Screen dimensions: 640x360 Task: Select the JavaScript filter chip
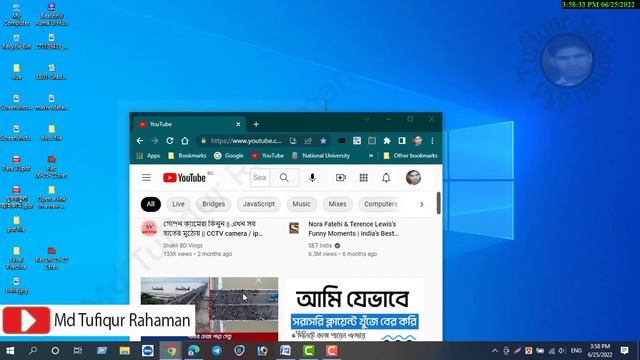pos(259,204)
